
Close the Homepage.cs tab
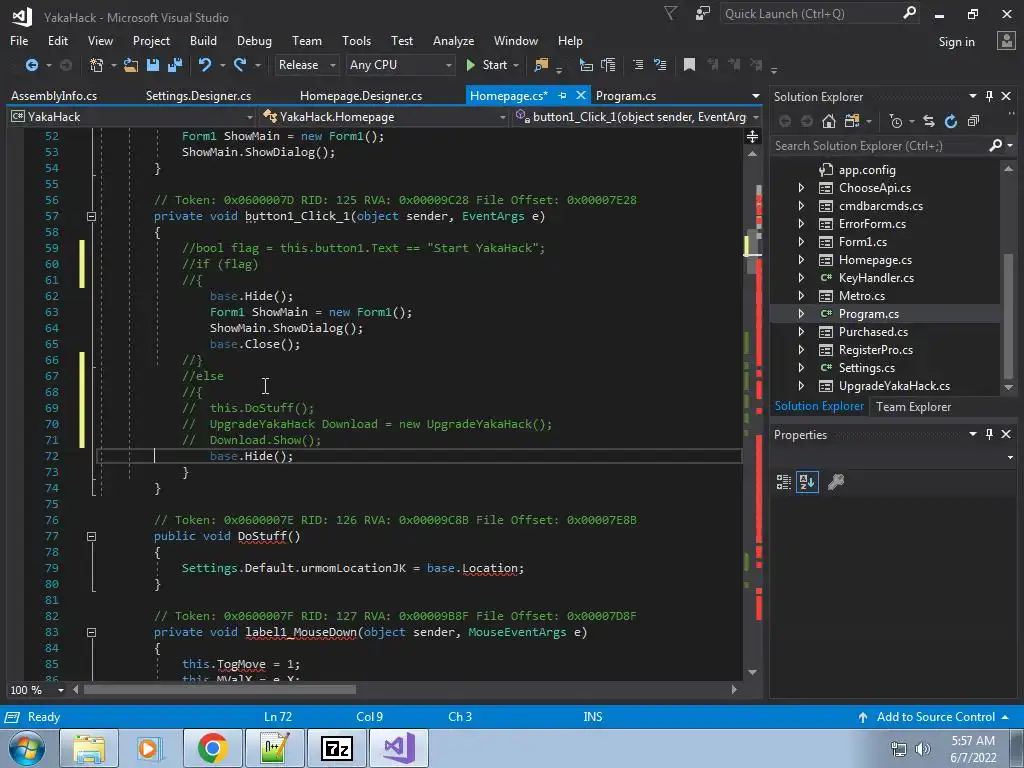coord(581,95)
